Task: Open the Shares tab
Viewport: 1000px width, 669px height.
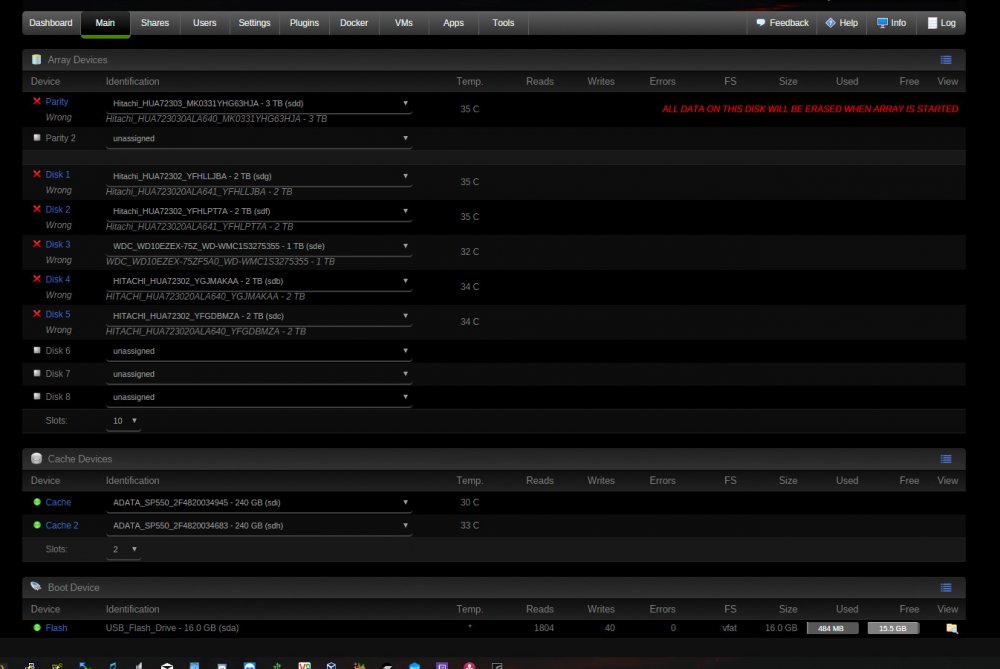Action: [x=155, y=23]
